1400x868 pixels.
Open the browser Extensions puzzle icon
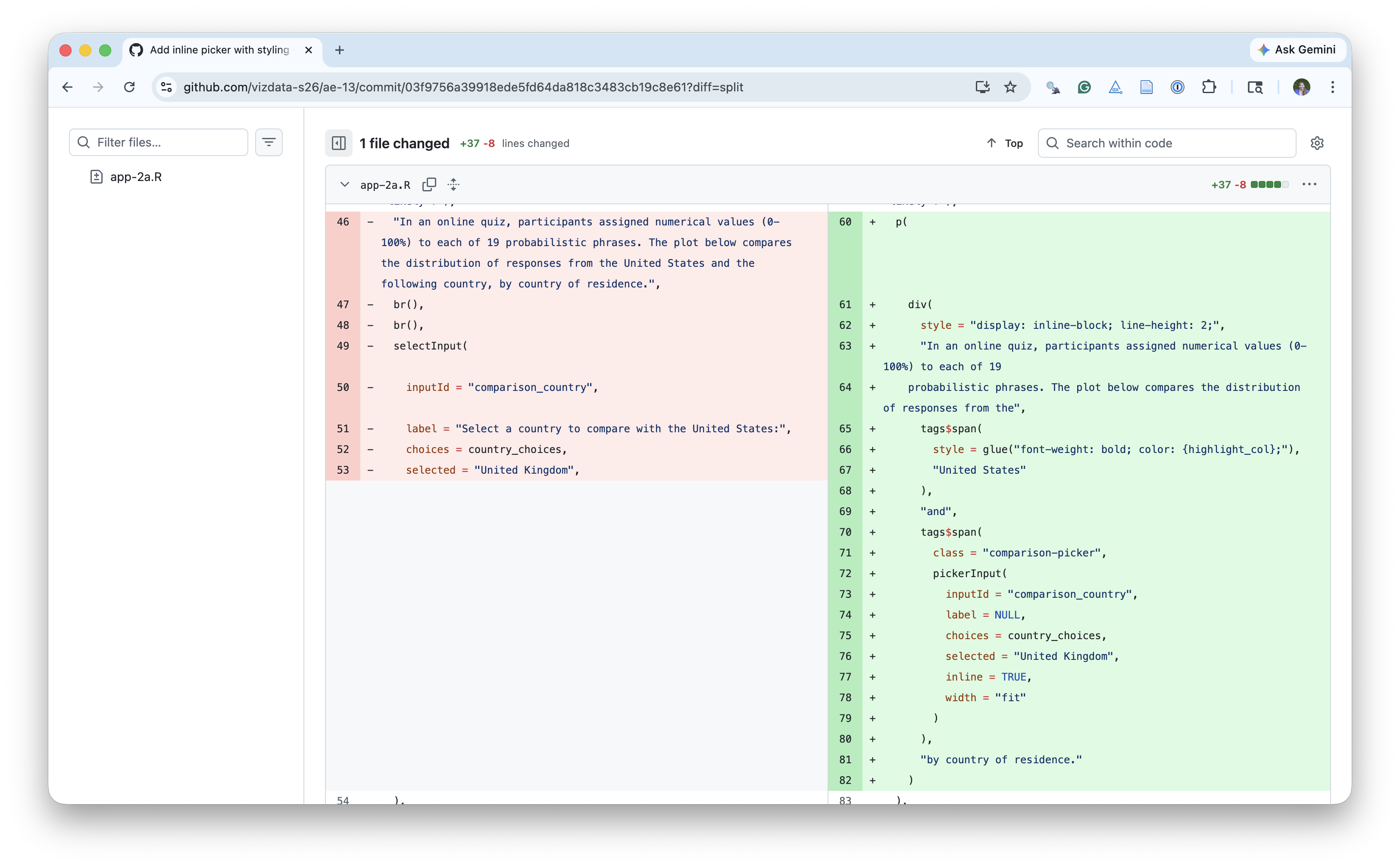click(1208, 87)
